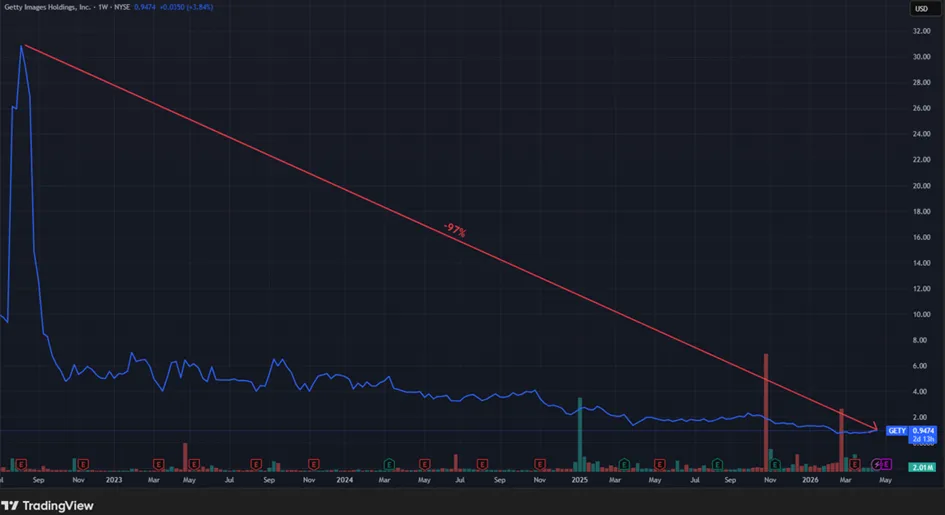Image resolution: width=945 pixels, height=515 pixels.
Task: Select the green earnings marker at Nov 2025
Action: [775, 464]
